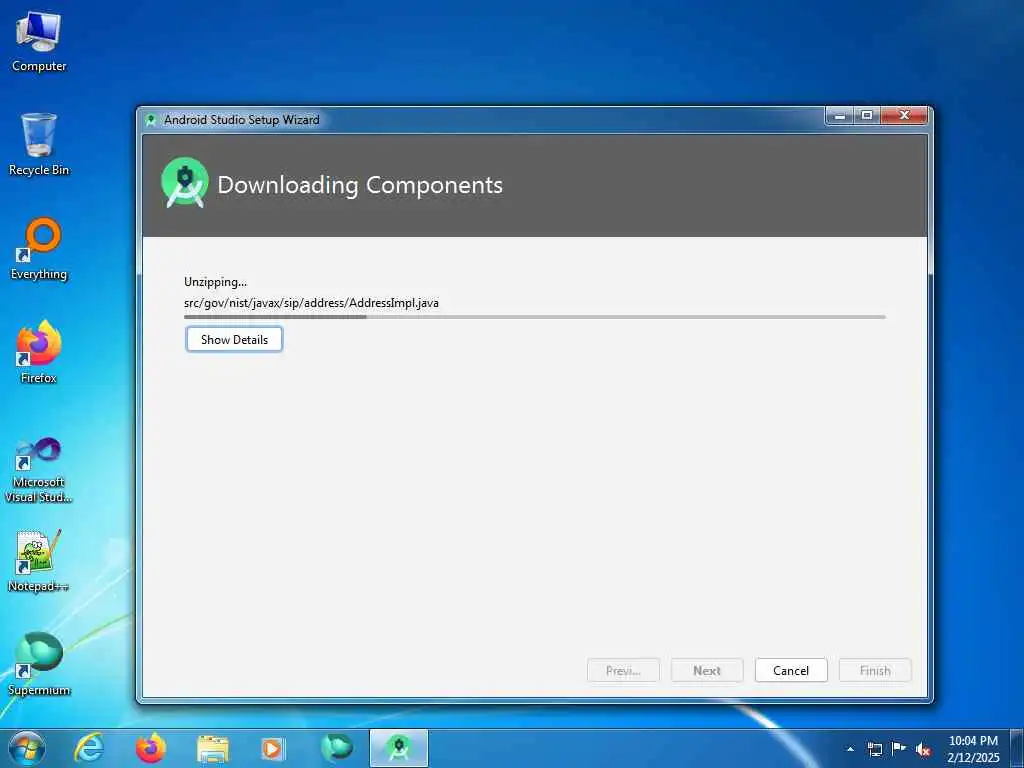The image size is (1024, 768).
Task: Open Windows Media Player from taskbar
Action: point(273,749)
